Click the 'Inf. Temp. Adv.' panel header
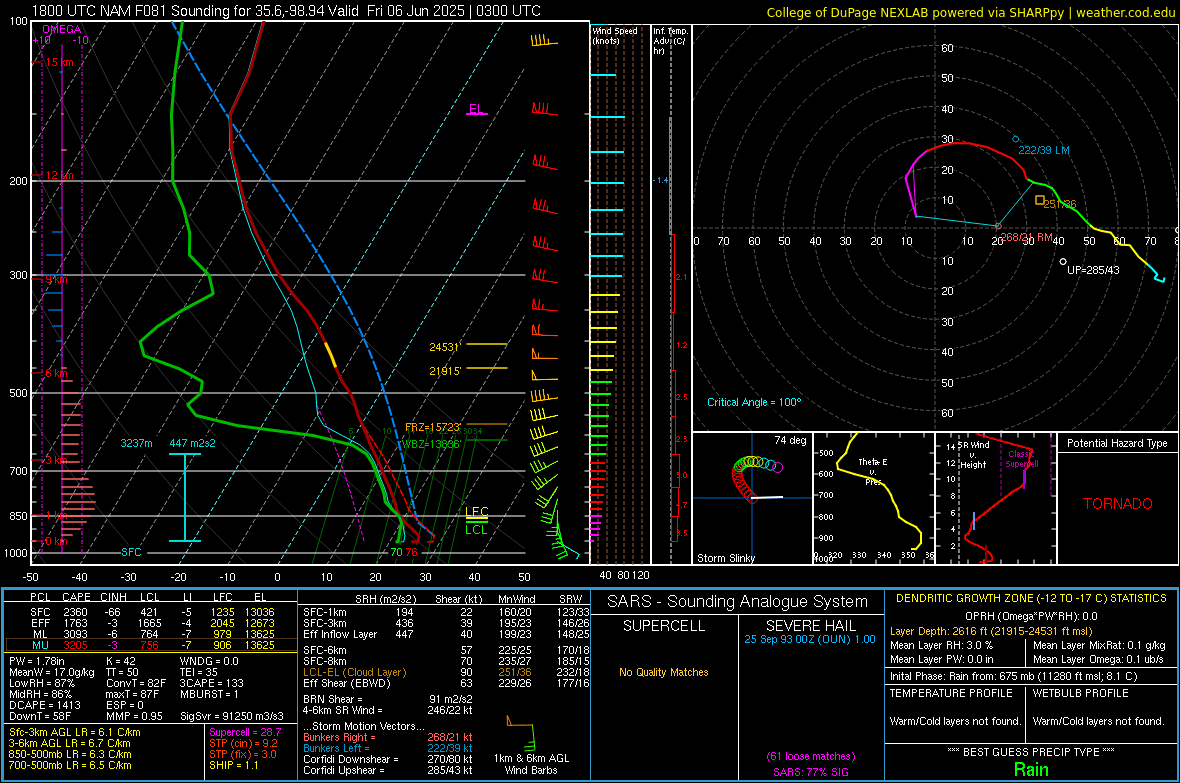 [x=670, y=41]
